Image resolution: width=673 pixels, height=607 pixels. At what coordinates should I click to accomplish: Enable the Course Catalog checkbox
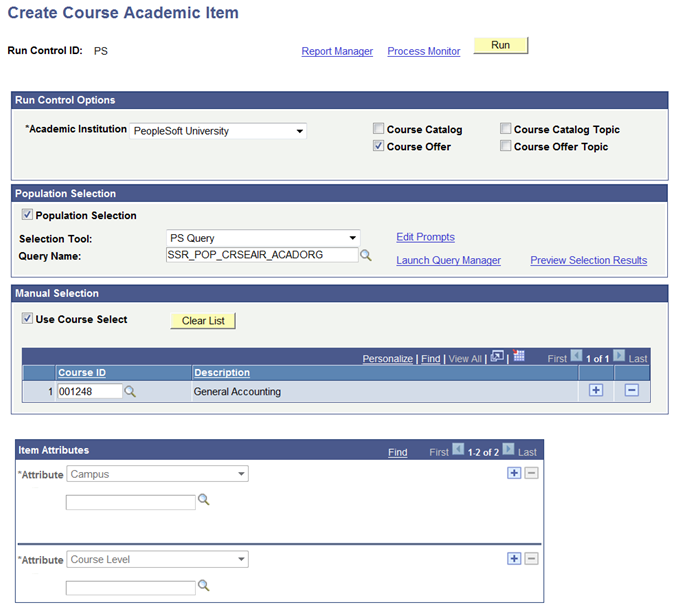pyautogui.click(x=378, y=128)
